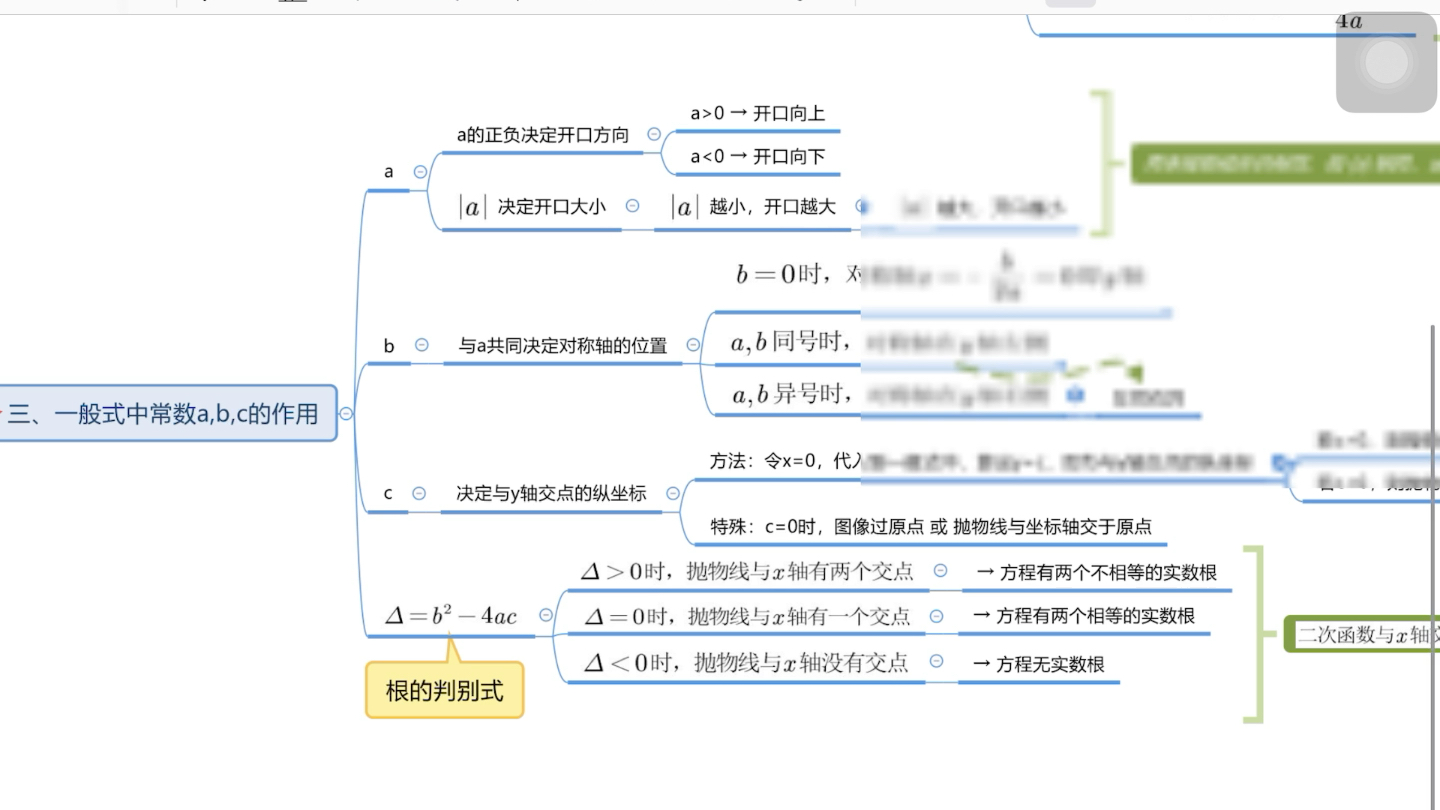Collapse children of 与a共同决定对称轴的位置
This screenshot has height=810, width=1440.
click(x=693, y=345)
